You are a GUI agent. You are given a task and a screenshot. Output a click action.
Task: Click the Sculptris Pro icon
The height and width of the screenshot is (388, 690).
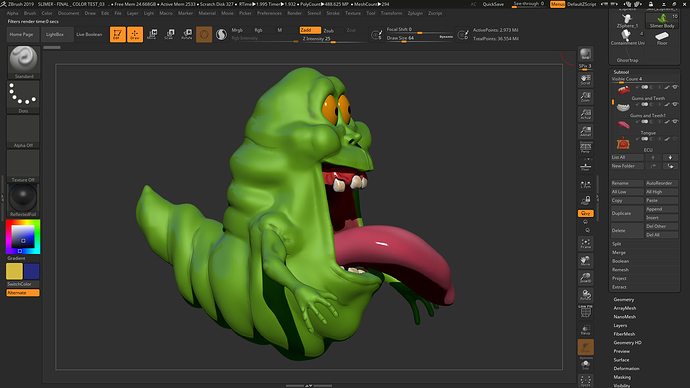pos(221,34)
